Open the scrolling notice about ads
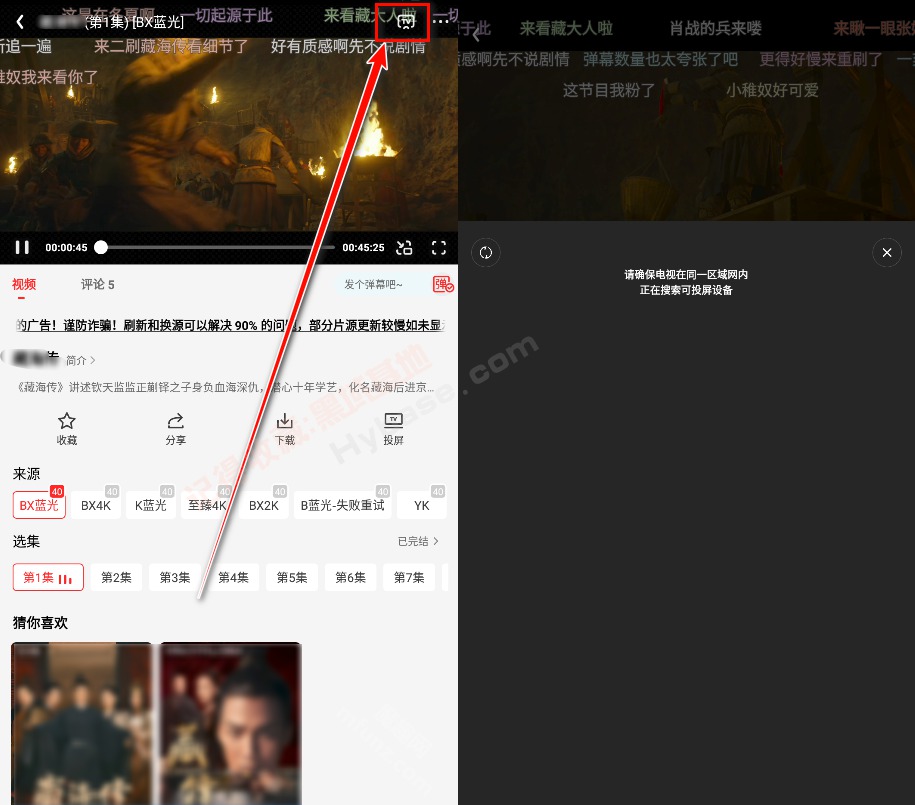The image size is (915, 805). (230, 325)
